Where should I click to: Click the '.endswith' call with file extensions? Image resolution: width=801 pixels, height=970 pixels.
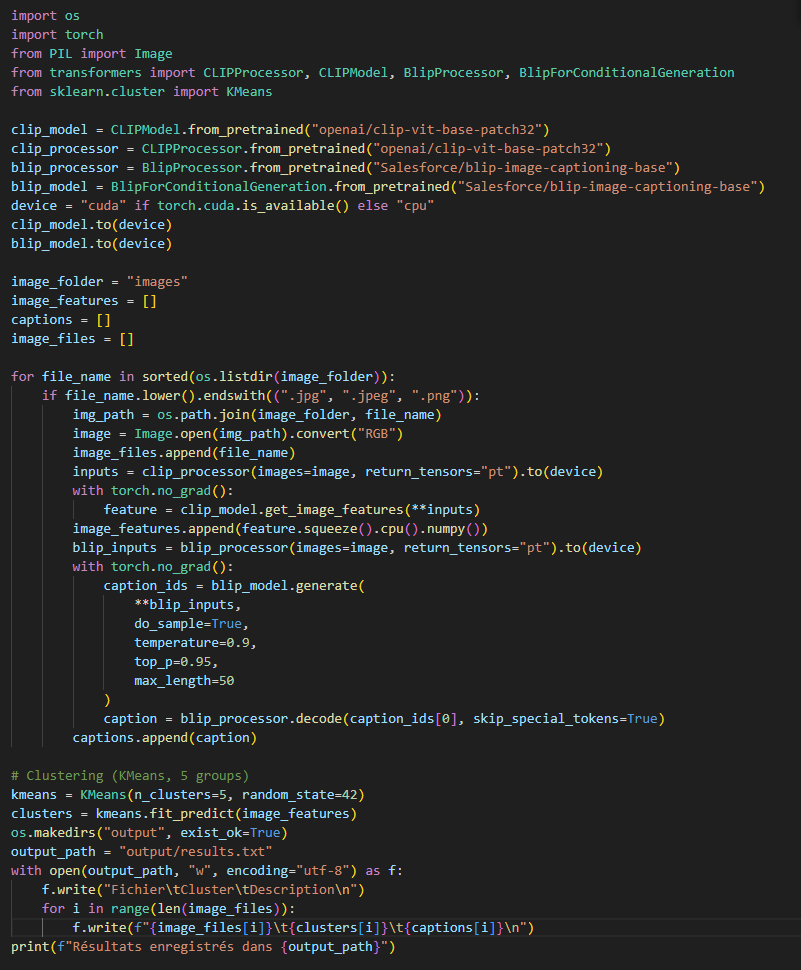point(334,396)
